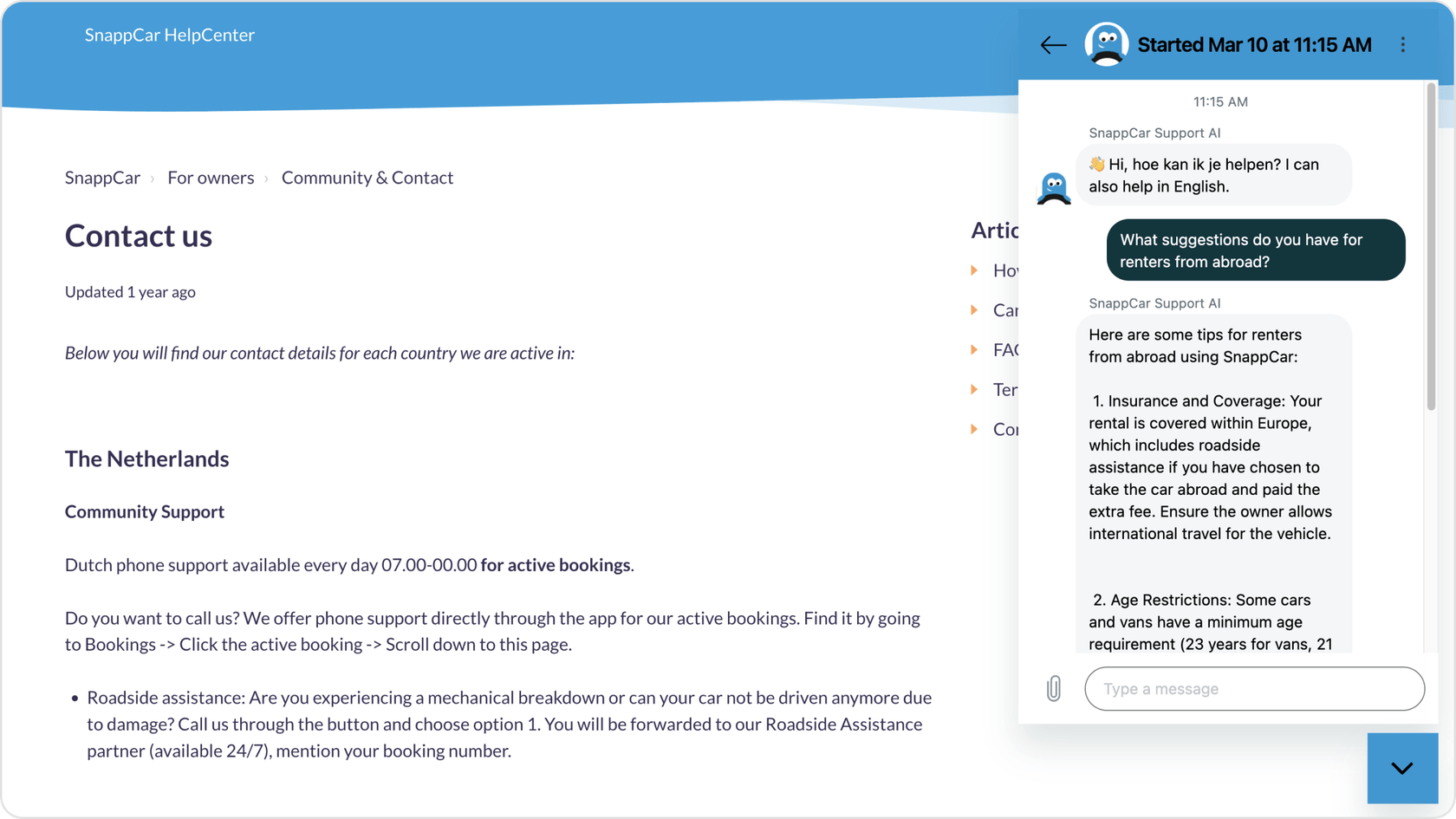Click the arrow beside the 'FA' sidebar article
Image resolution: width=1456 pixels, height=819 pixels.
pyautogui.click(x=975, y=350)
